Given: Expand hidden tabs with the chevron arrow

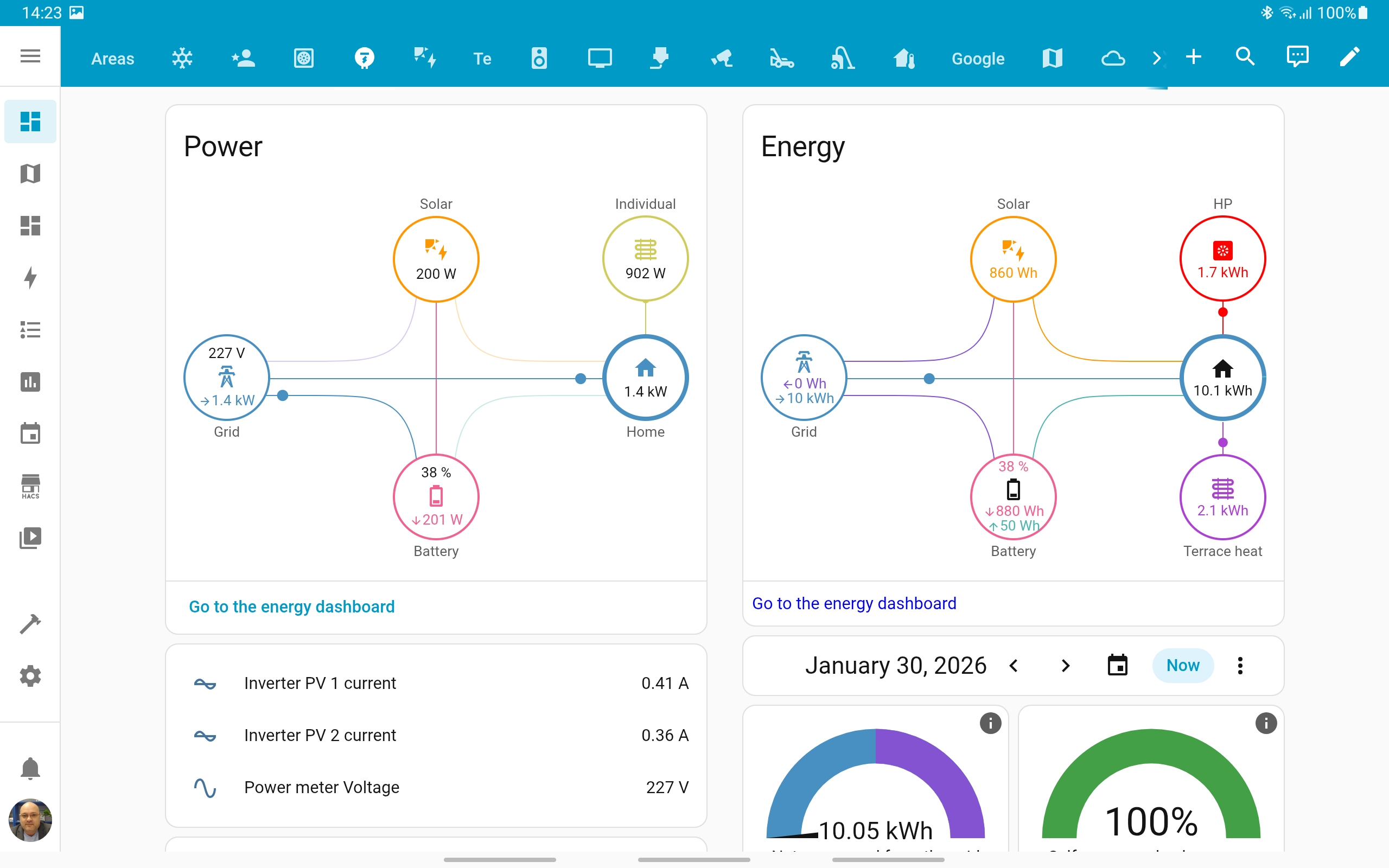Looking at the screenshot, I should pos(1156,57).
